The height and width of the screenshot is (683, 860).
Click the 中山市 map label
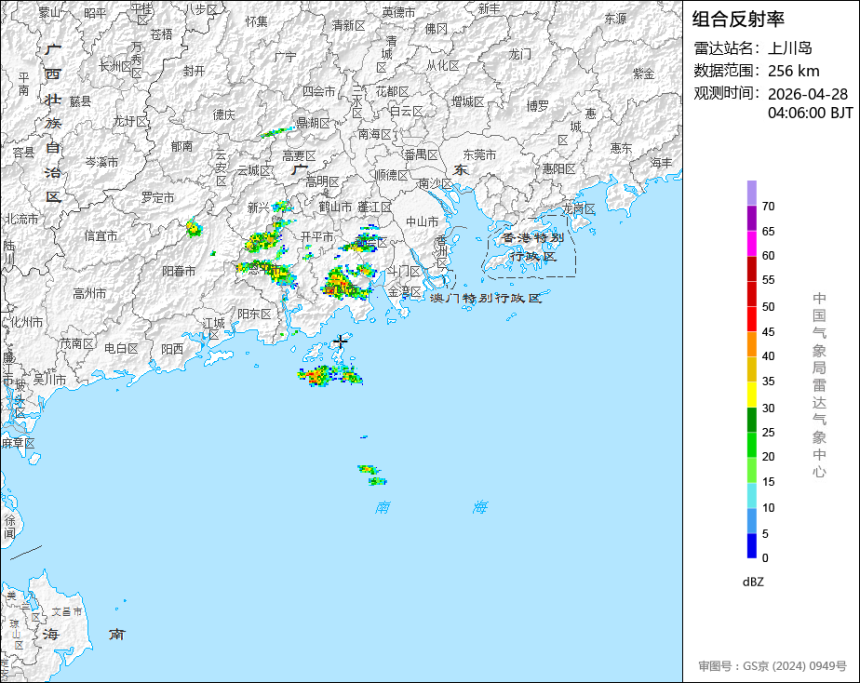click(422, 222)
